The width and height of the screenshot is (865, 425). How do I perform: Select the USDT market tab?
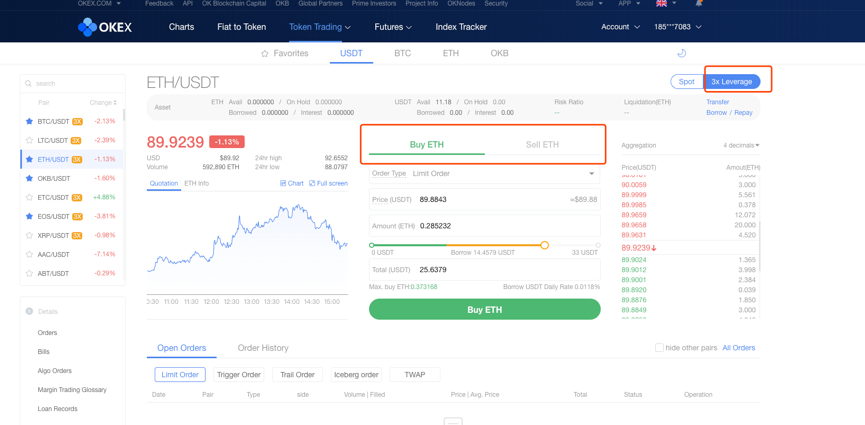pos(351,54)
